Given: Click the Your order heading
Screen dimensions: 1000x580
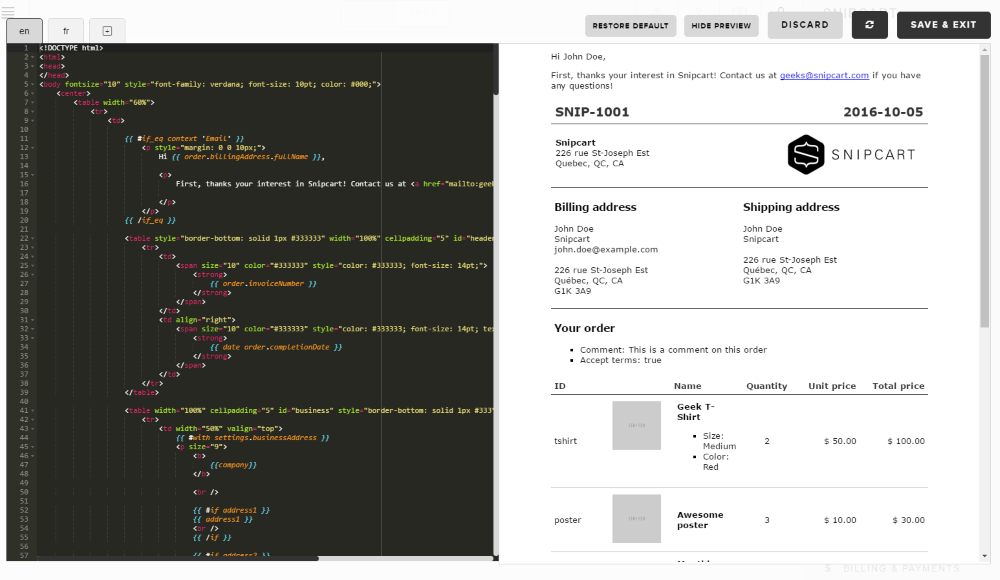Looking at the screenshot, I should pyautogui.click(x=584, y=329).
